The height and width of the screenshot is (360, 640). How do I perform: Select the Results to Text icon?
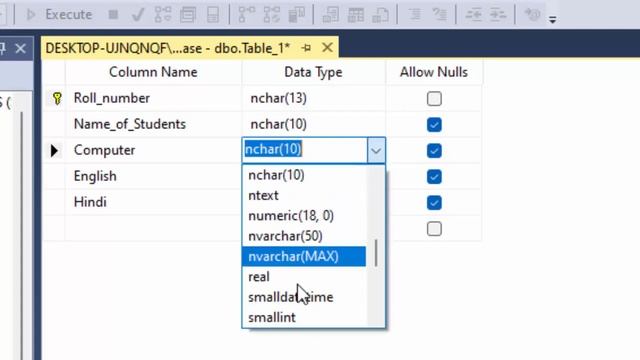coord(331,15)
